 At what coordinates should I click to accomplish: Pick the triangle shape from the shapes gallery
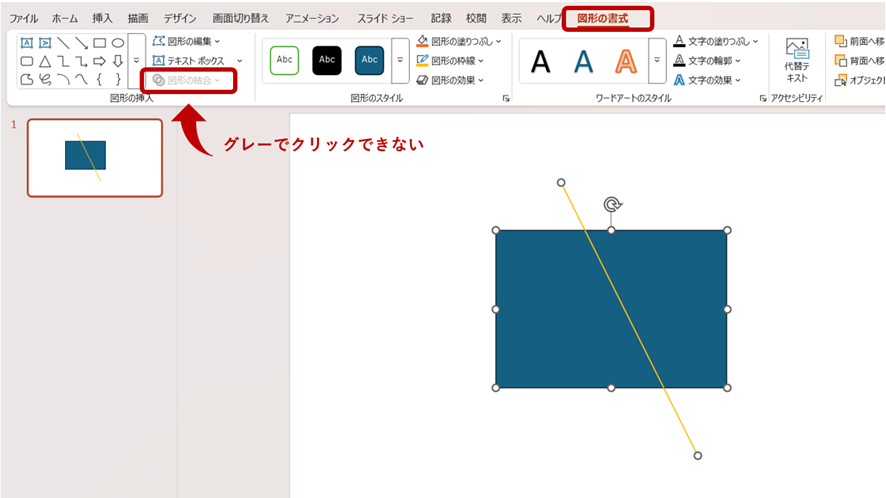(45, 61)
